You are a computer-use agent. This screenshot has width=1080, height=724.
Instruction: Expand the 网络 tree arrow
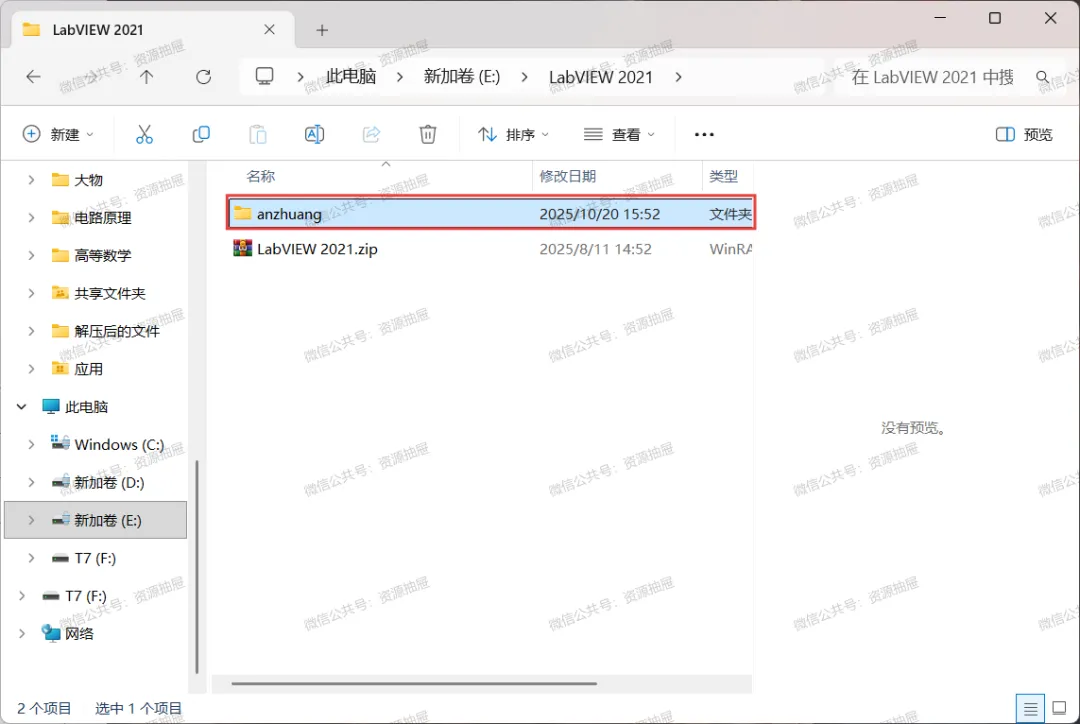21,634
